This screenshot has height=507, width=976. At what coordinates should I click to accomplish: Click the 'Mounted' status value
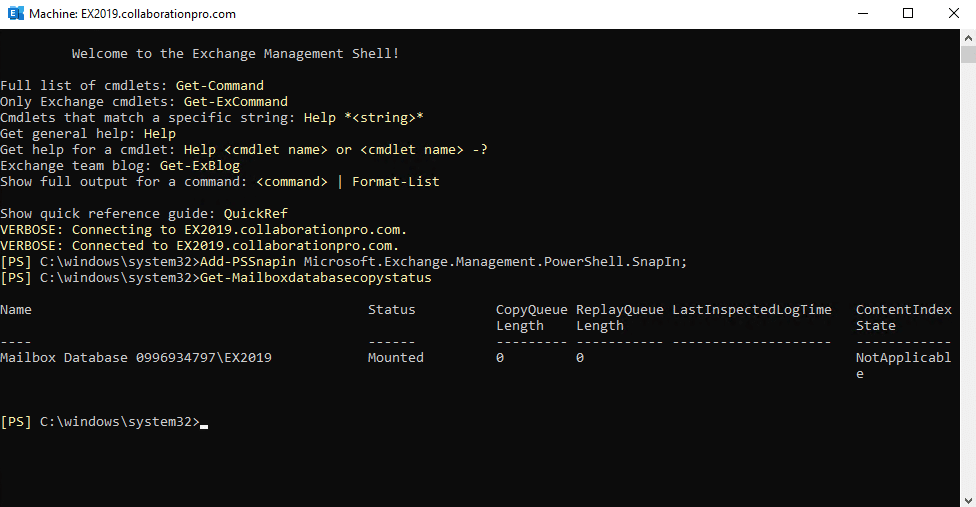click(x=396, y=358)
